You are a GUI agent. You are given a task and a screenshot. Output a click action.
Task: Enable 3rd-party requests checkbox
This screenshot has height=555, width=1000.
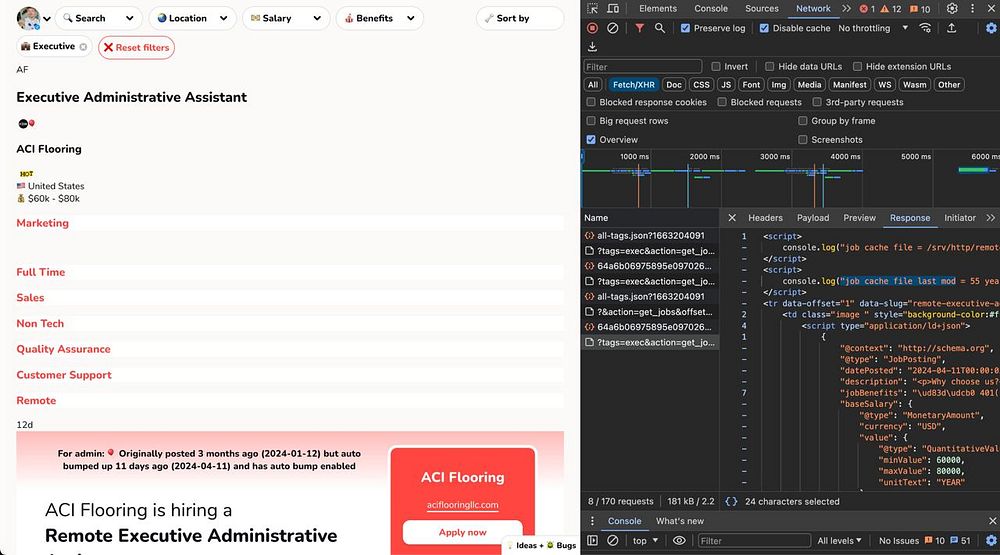click(817, 102)
